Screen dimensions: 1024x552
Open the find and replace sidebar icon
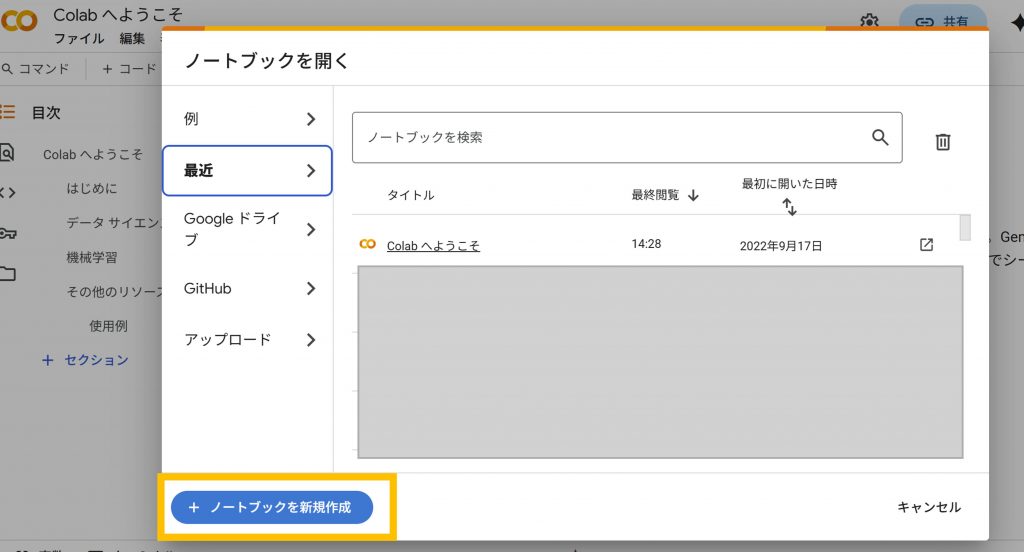pyautogui.click(x=7, y=153)
